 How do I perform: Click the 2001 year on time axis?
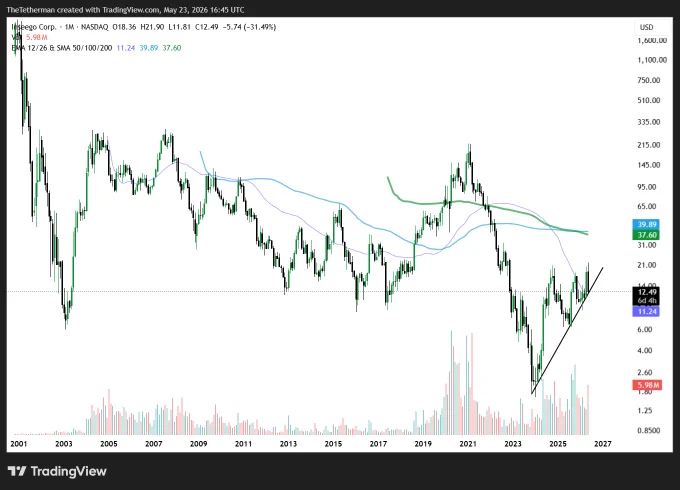pyautogui.click(x=19, y=444)
